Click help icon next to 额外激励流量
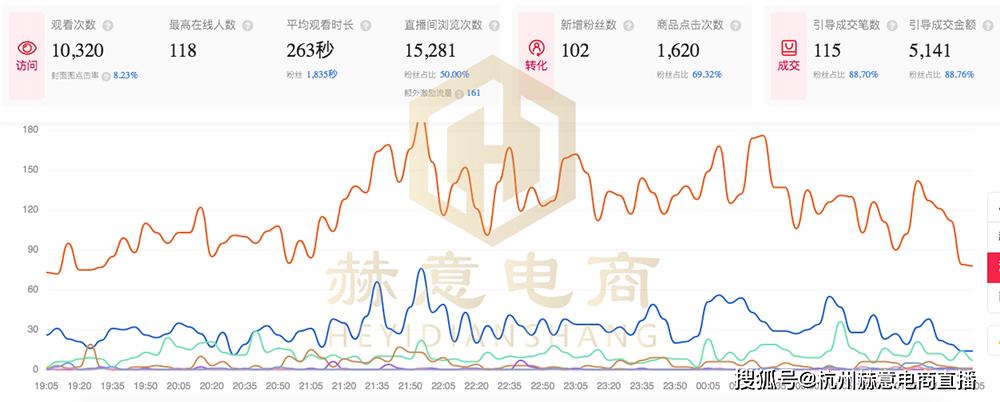Viewport: 1000px width, 402px height. point(459,93)
